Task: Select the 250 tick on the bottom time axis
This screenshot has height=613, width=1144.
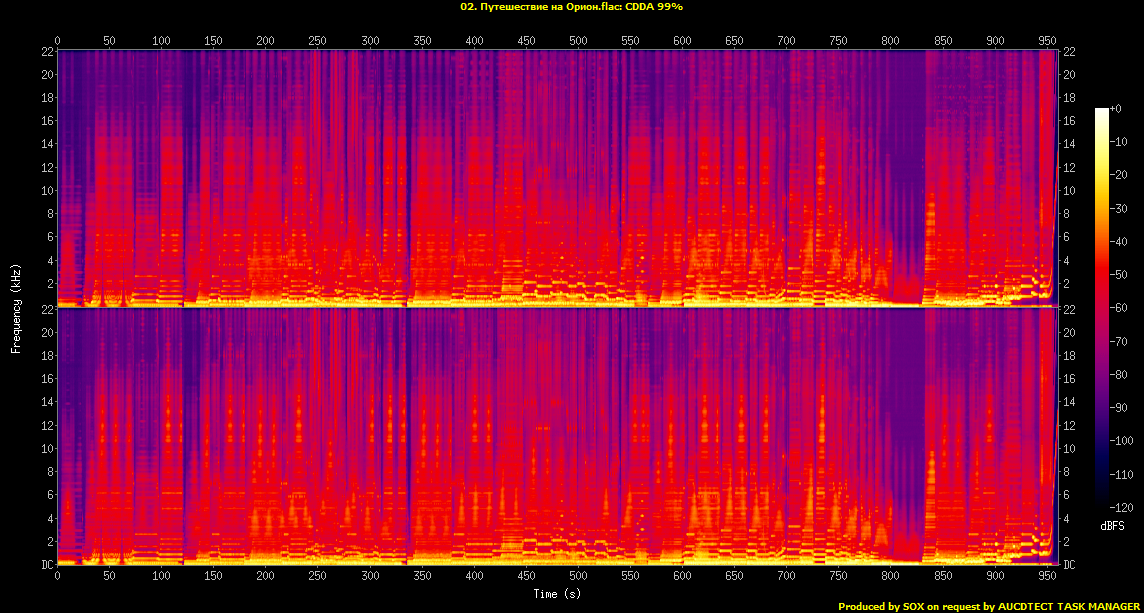Action: [x=317, y=577]
